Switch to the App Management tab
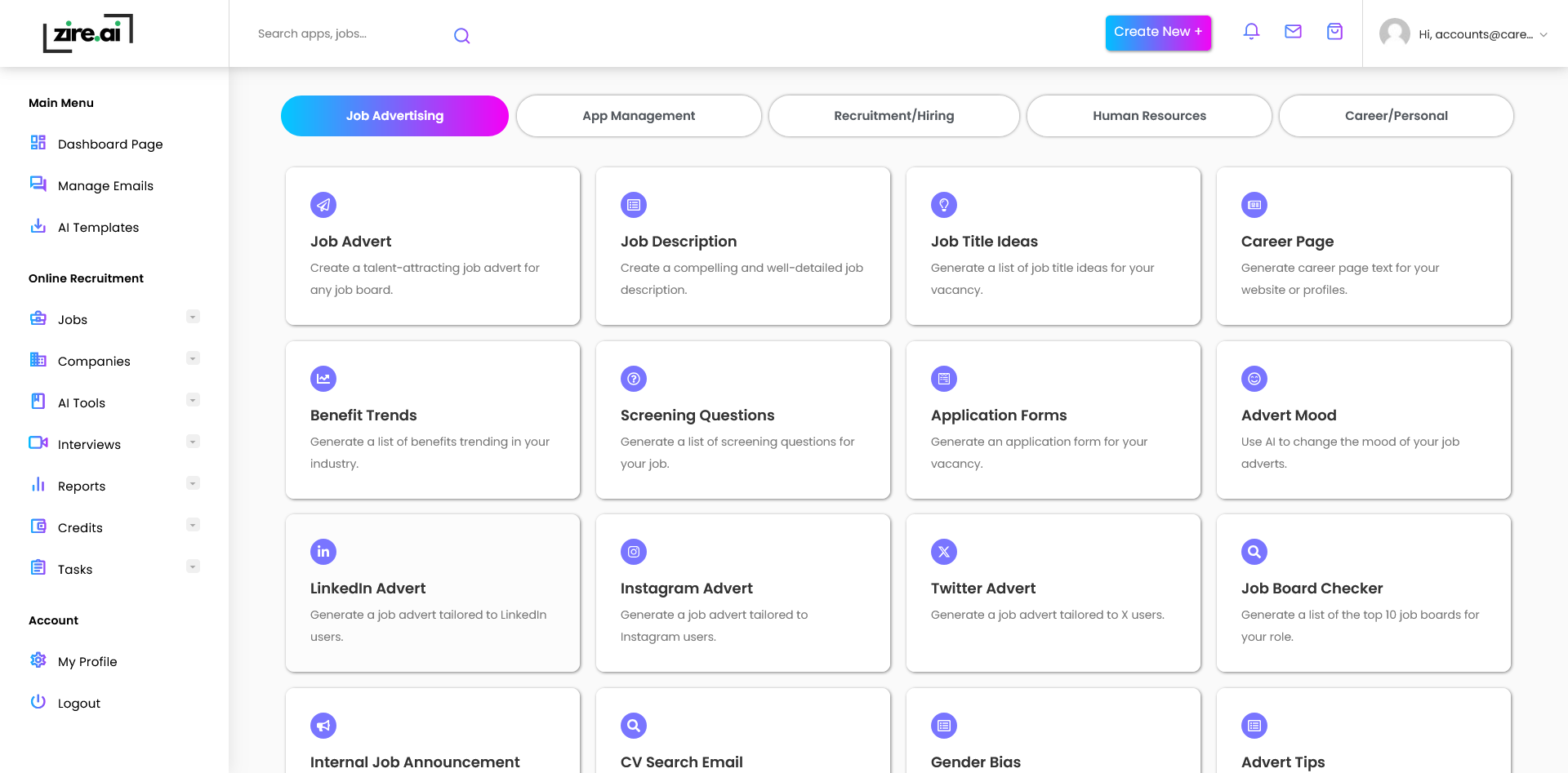 click(639, 116)
